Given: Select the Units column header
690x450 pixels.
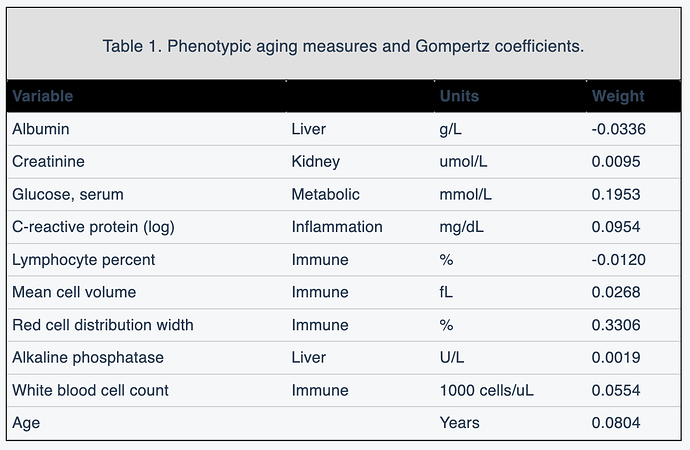Looking at the screenshot, I should point(459,96).
